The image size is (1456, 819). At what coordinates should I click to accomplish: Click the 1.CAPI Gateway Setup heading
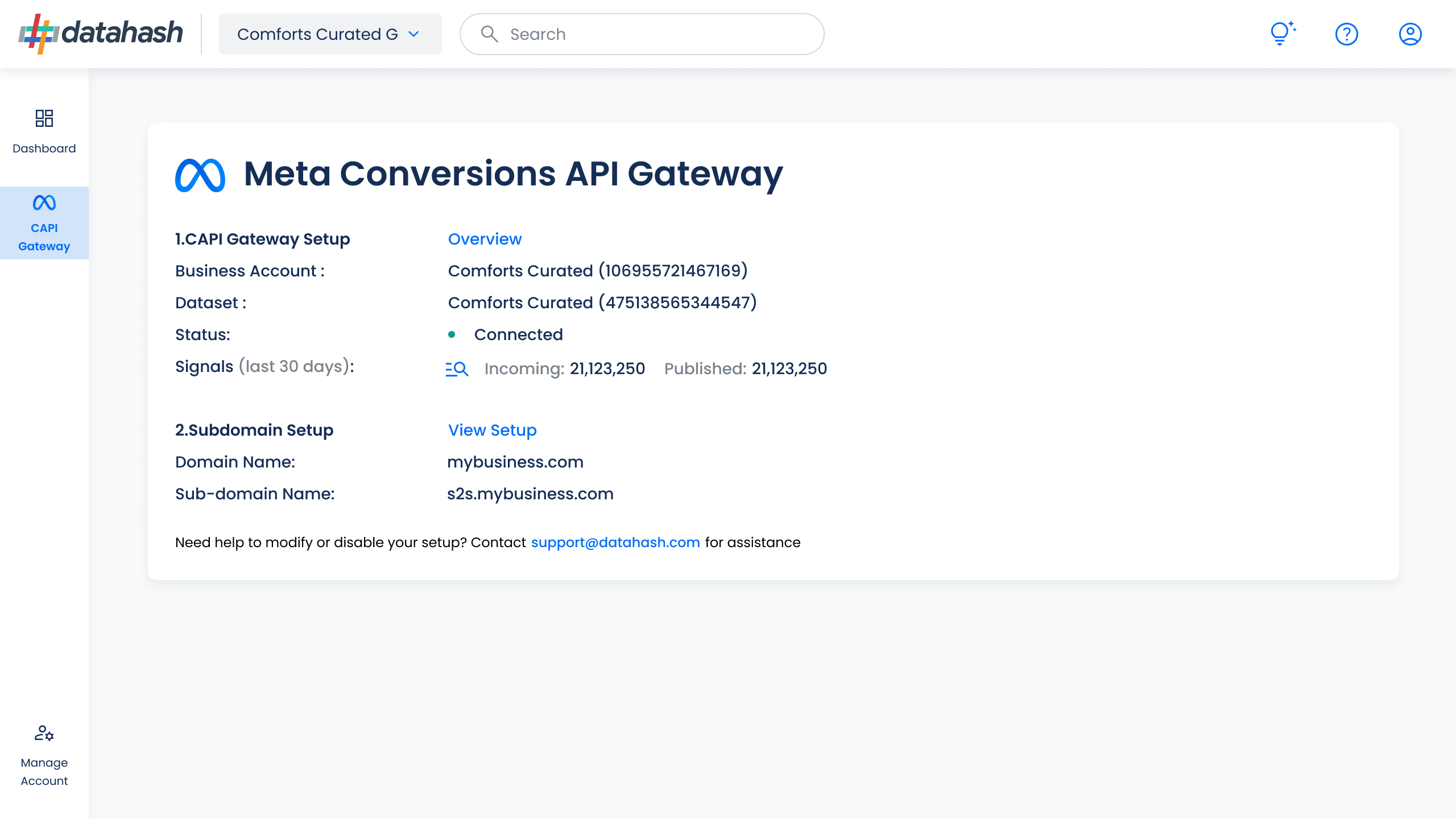click(263, 239)
